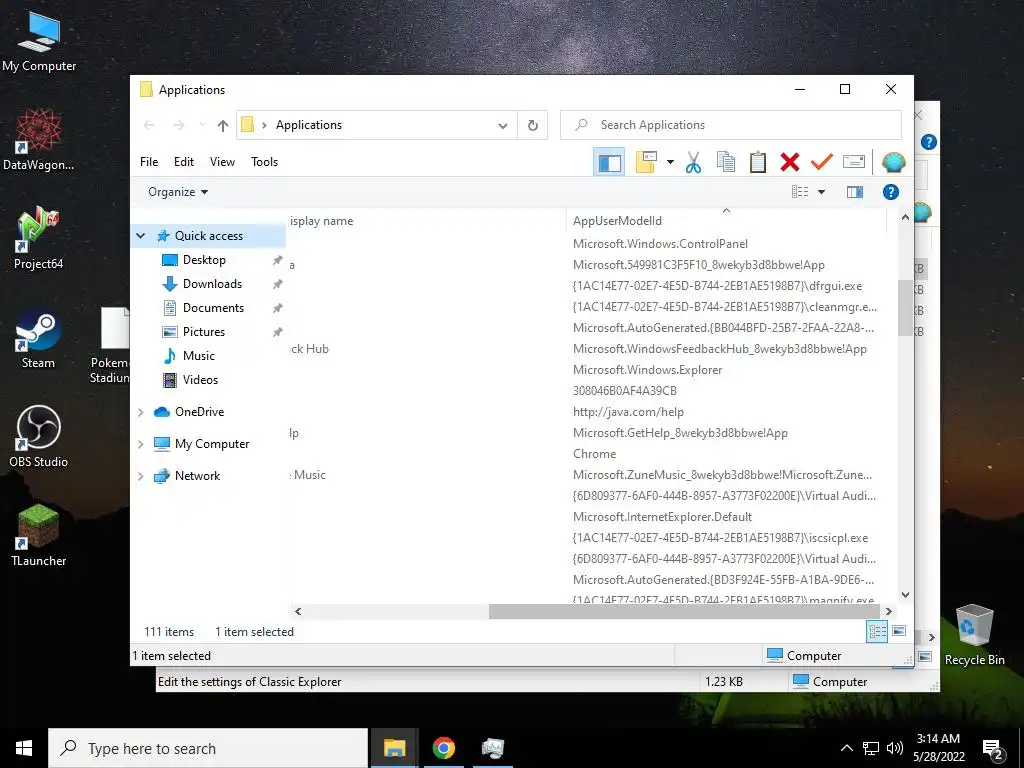Click the Paste clipboard icon
Image resolution: width=1024 pixels, height=768 pixels.
pos(758,162)
